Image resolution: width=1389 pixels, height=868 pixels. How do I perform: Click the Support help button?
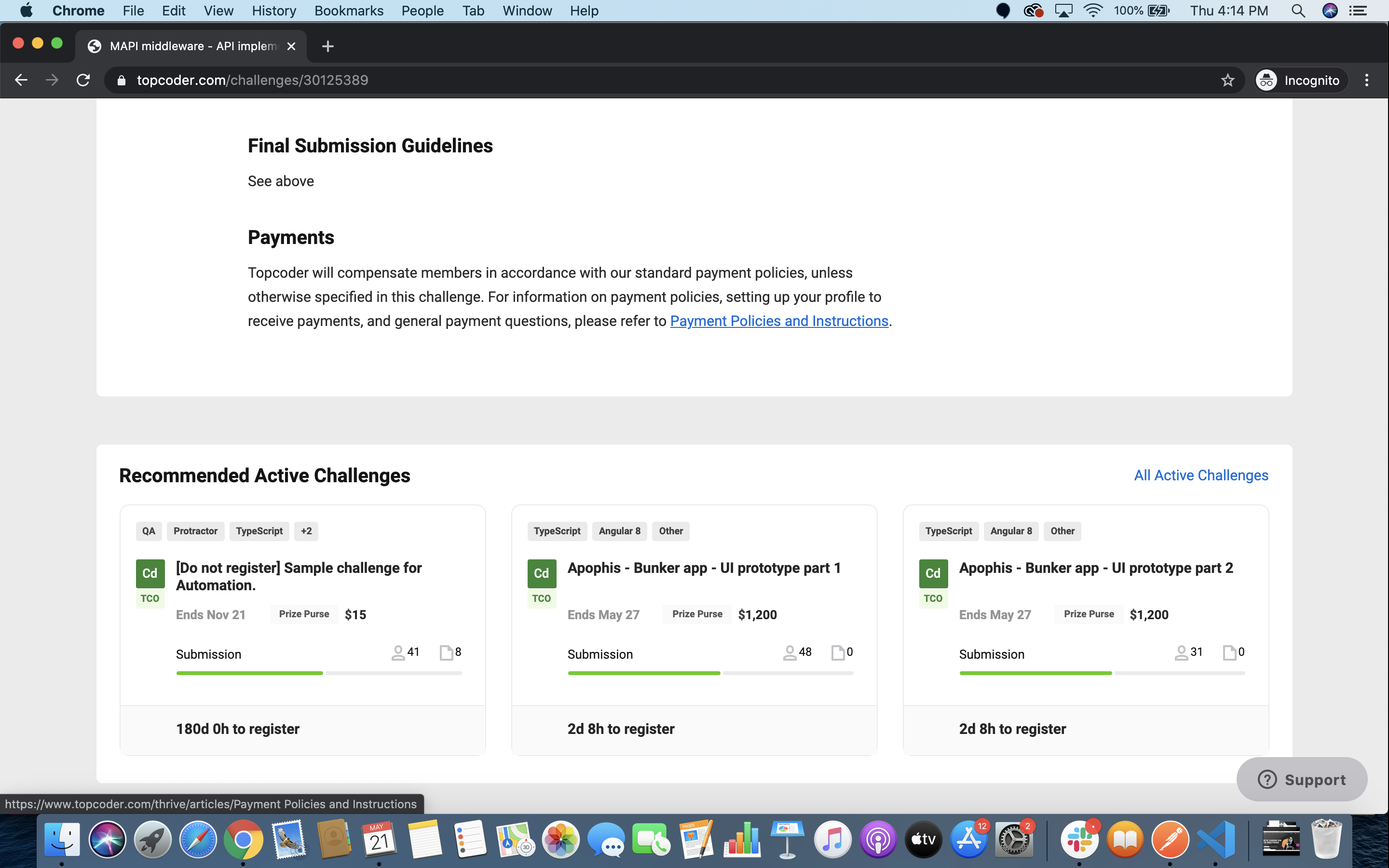[x=1301, y=780]
